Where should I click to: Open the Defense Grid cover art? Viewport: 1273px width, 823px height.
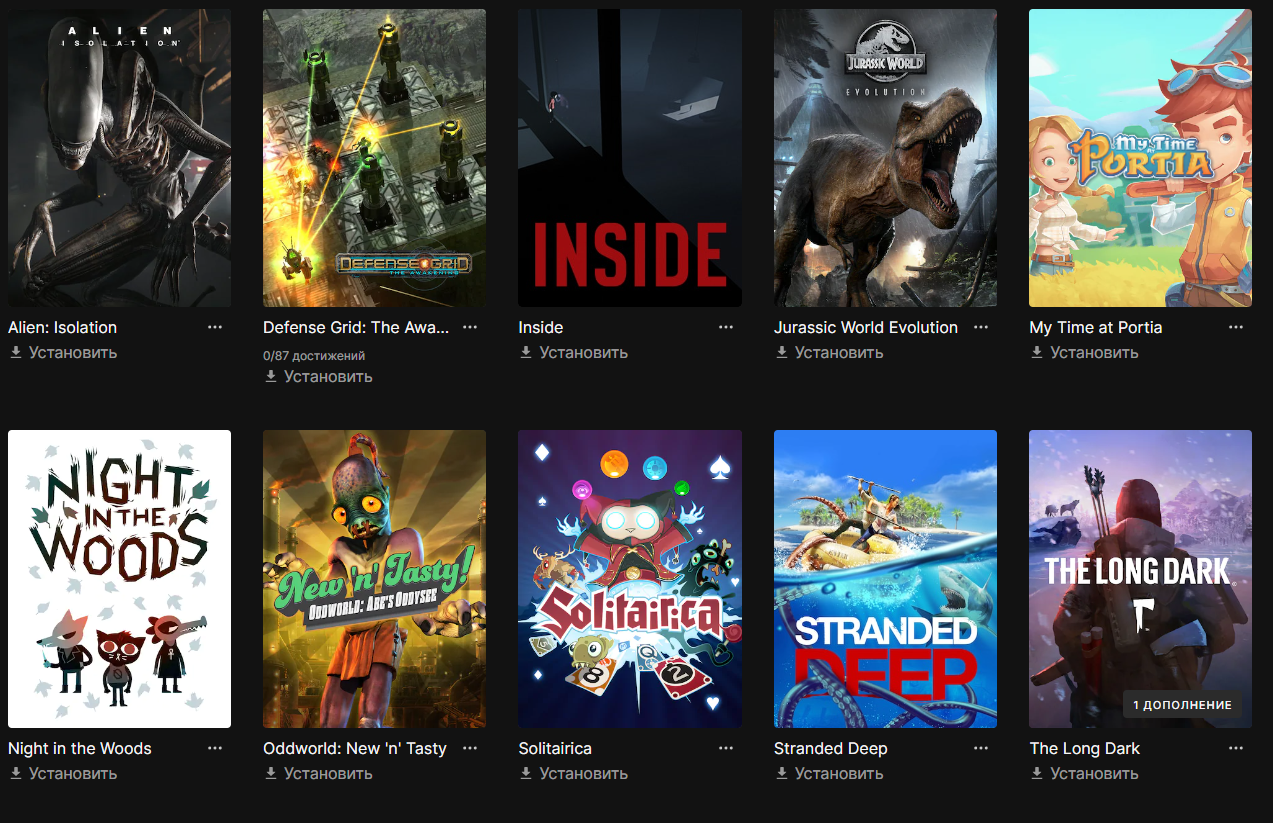click(x=374, y=158)
